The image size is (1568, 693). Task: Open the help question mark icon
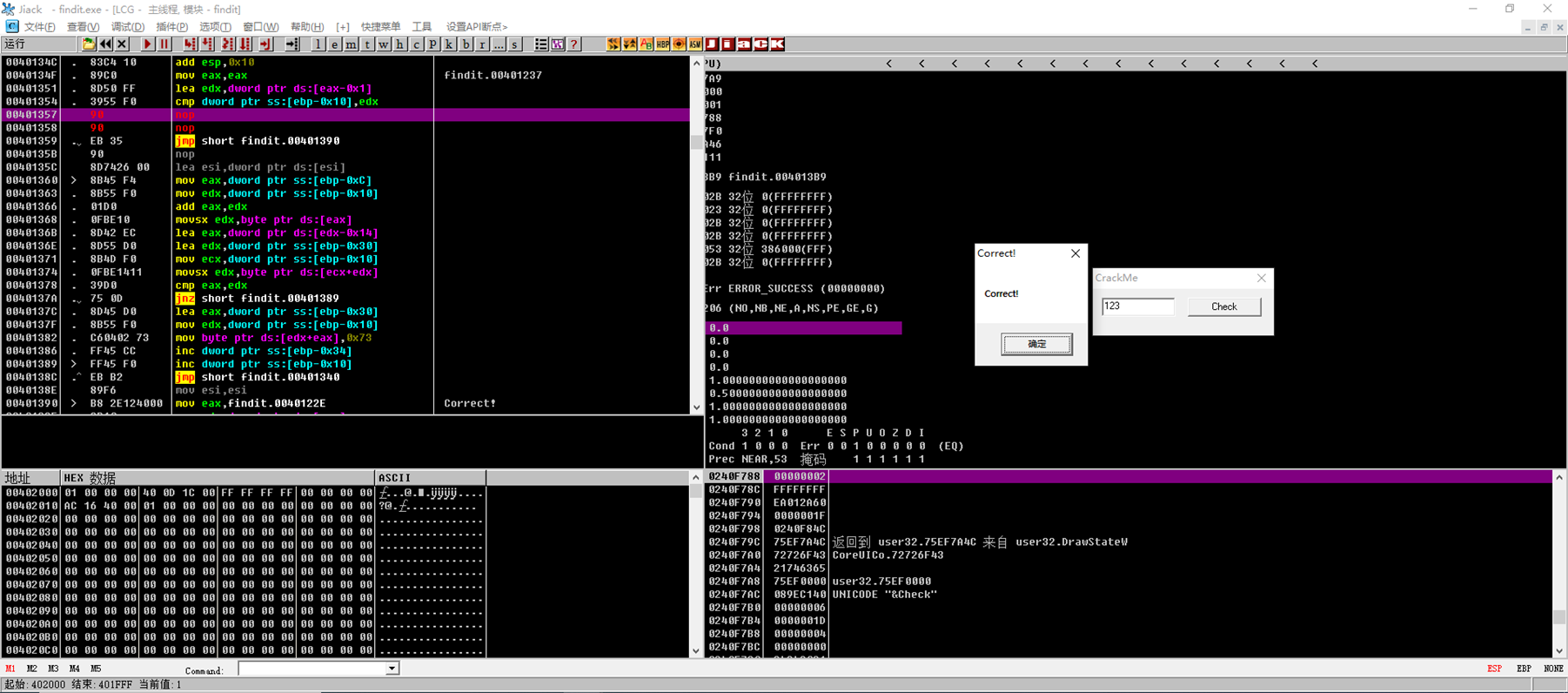coord(573,44)
